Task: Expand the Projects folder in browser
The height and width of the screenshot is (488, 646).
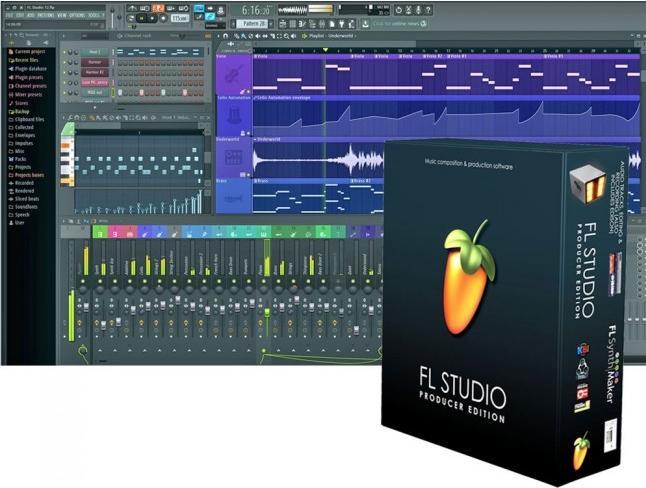Action: click(x=20, y=167)
